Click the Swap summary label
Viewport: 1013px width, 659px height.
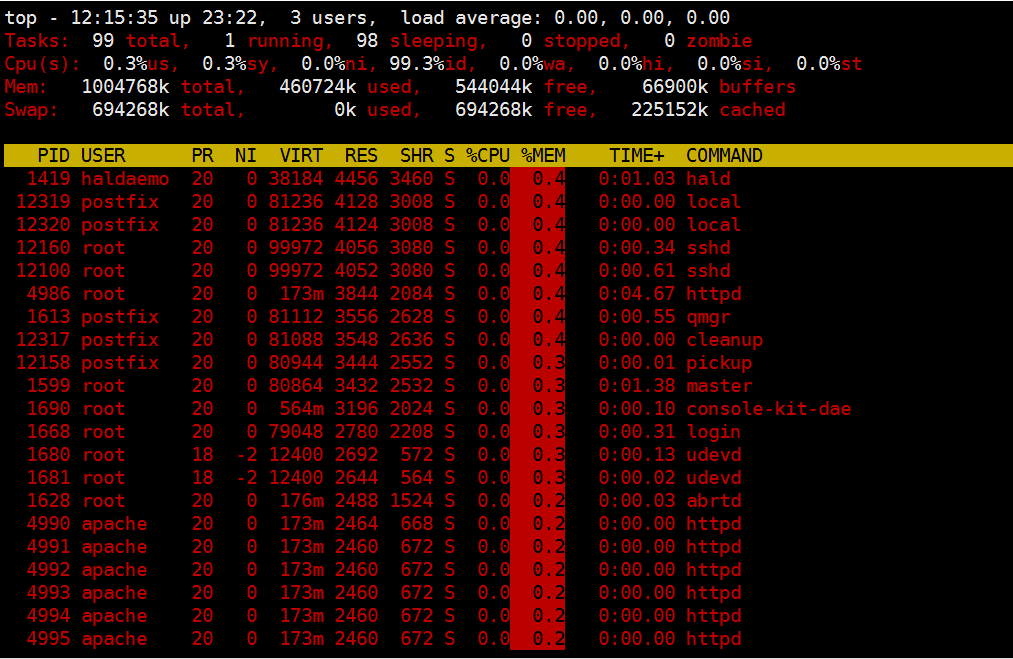pos(32,110)
